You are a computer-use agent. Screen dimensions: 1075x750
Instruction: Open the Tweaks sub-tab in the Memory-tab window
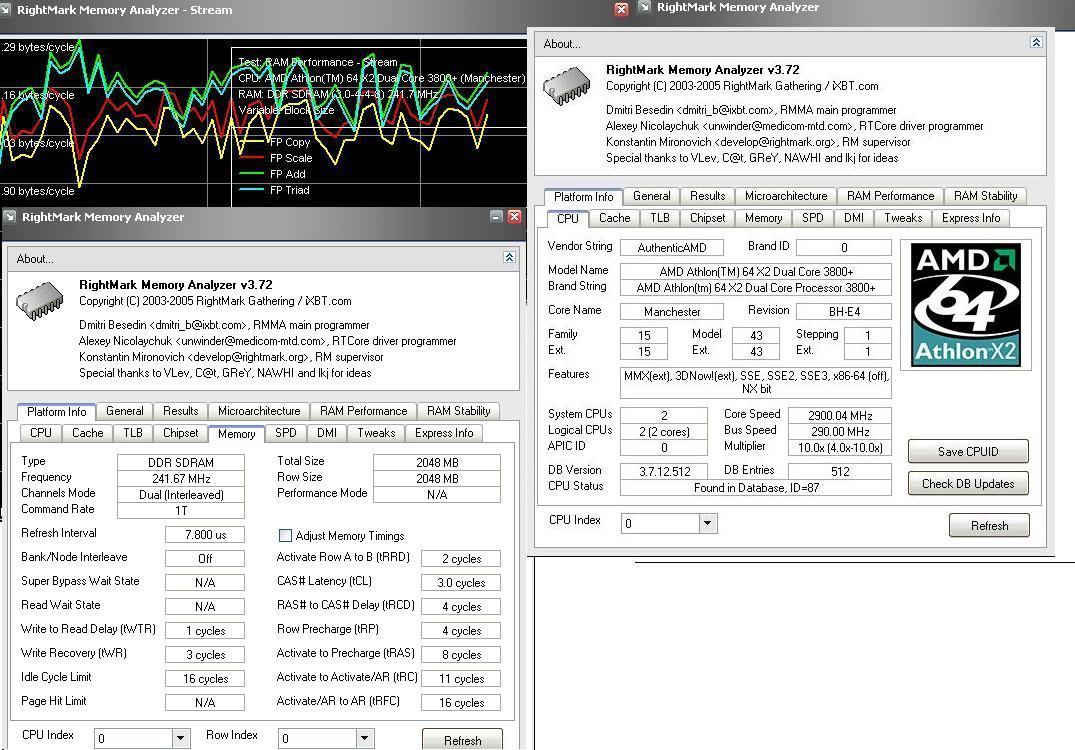pyautogui.click(x=376, y=433)
